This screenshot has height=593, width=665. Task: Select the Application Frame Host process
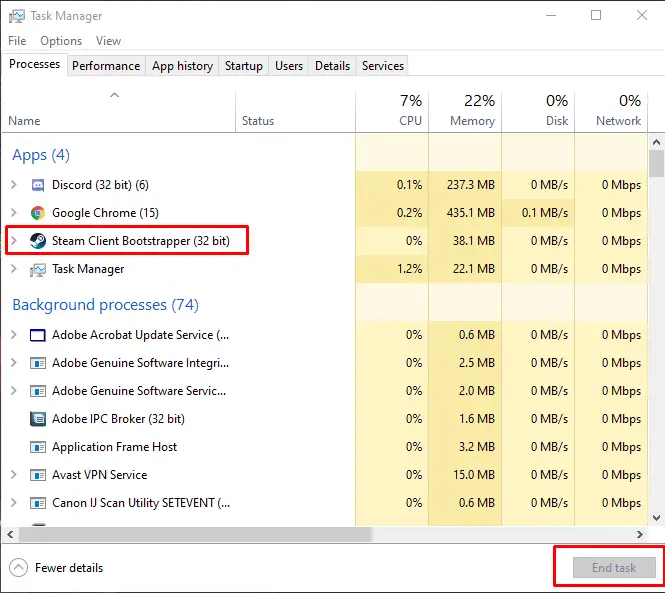click(325, 447)
